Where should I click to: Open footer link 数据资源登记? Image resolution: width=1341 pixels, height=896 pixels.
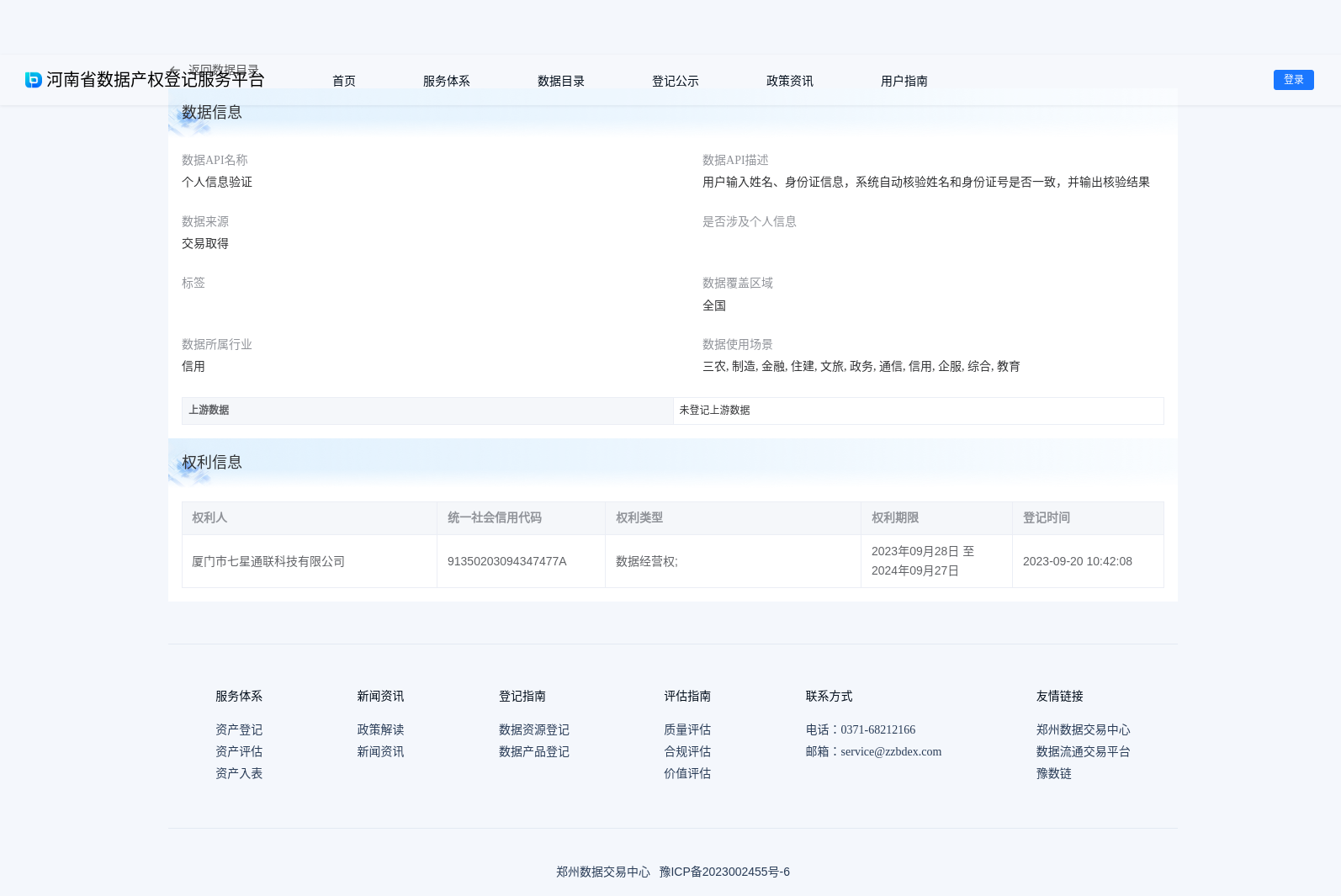[534, 729]
